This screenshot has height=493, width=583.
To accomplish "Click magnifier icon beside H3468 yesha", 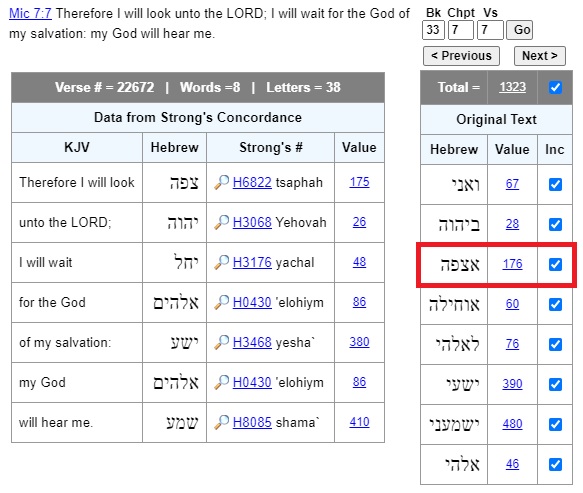I will pos(222,342).
